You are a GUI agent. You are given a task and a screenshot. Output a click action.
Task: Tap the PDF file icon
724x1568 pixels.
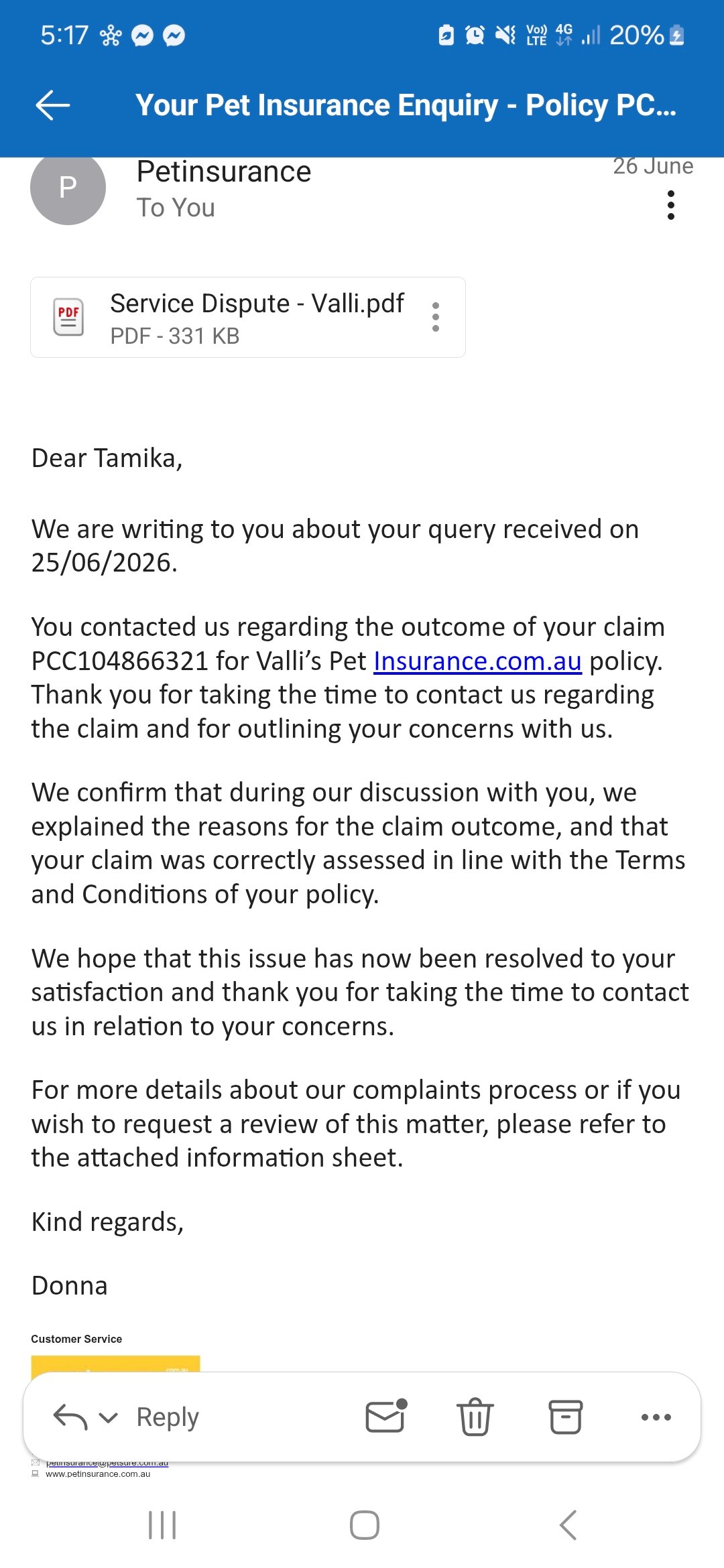(68, 317)
